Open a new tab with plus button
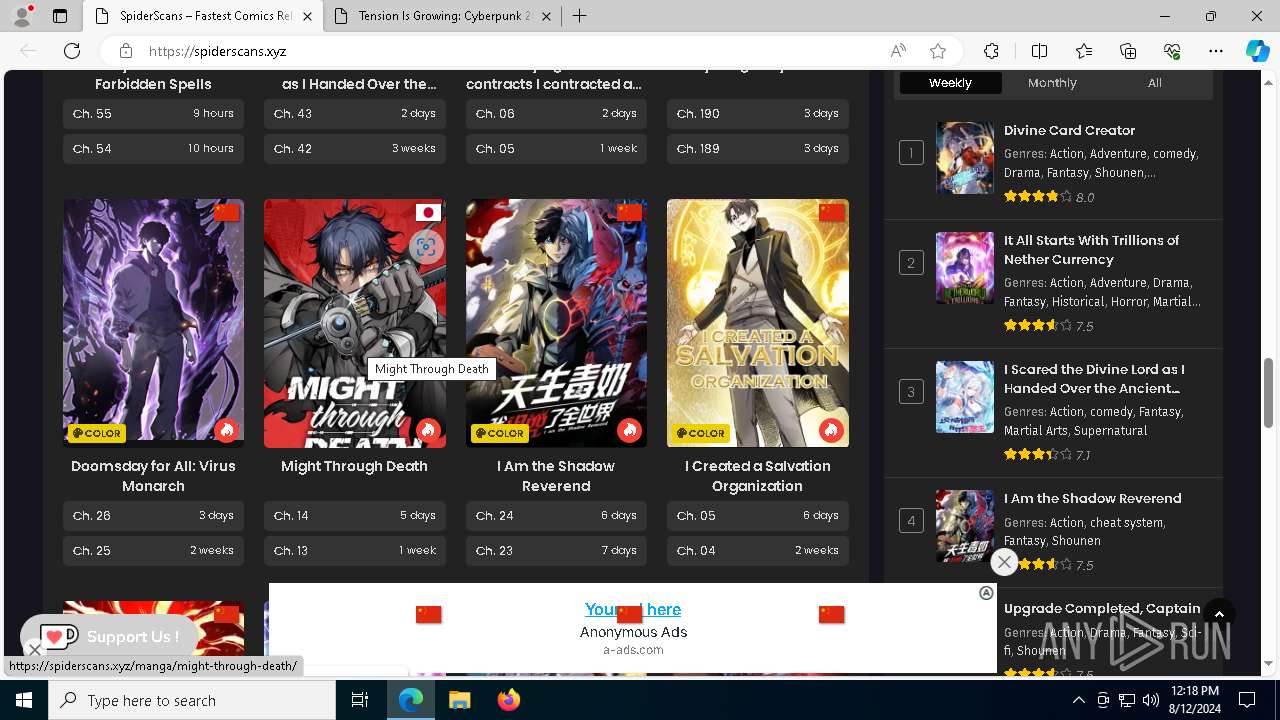This screenshot has width=1280, height=720. (x=579, y=16)
